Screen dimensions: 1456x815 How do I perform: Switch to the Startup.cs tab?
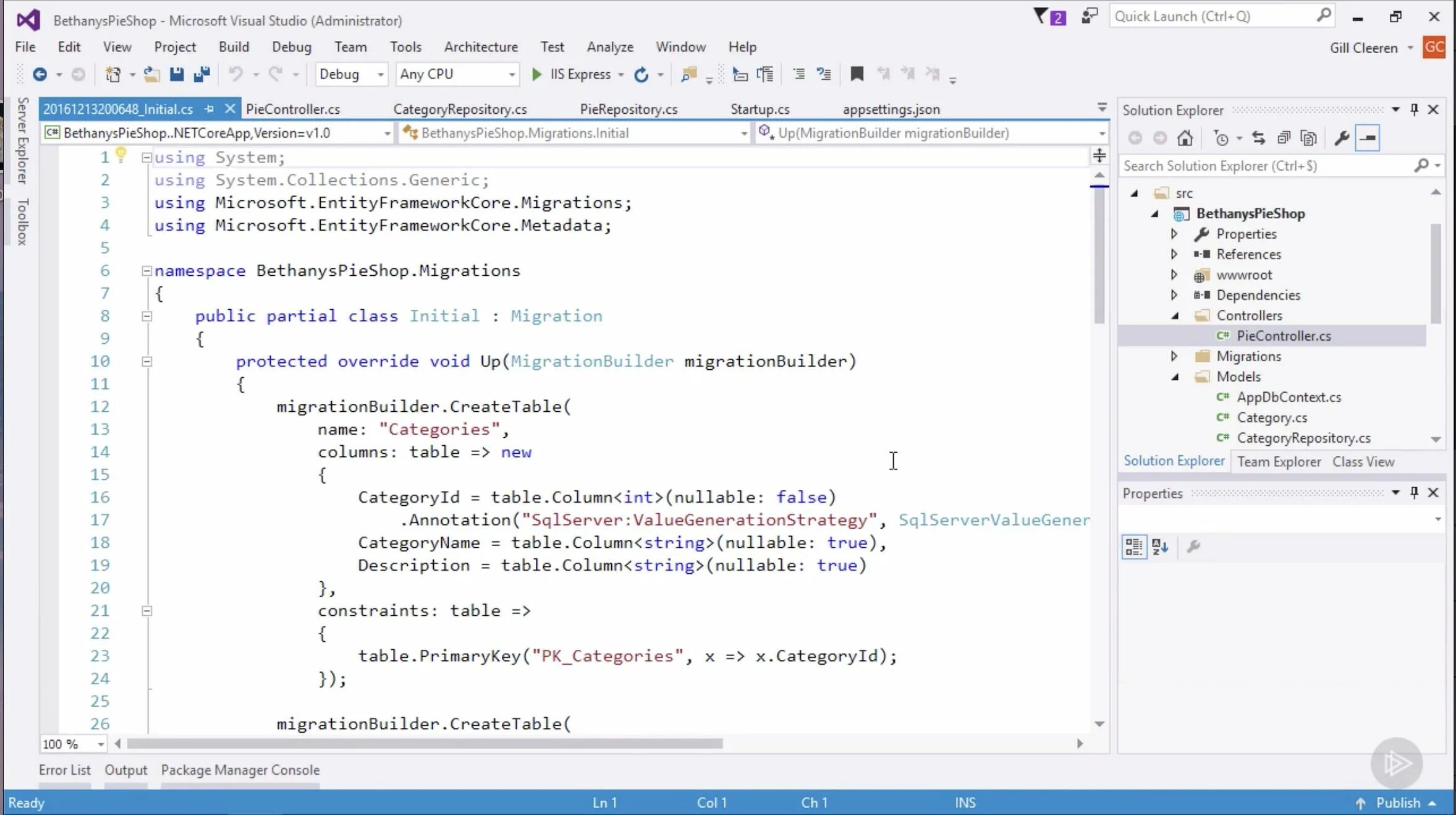click(x=760, y=108)
